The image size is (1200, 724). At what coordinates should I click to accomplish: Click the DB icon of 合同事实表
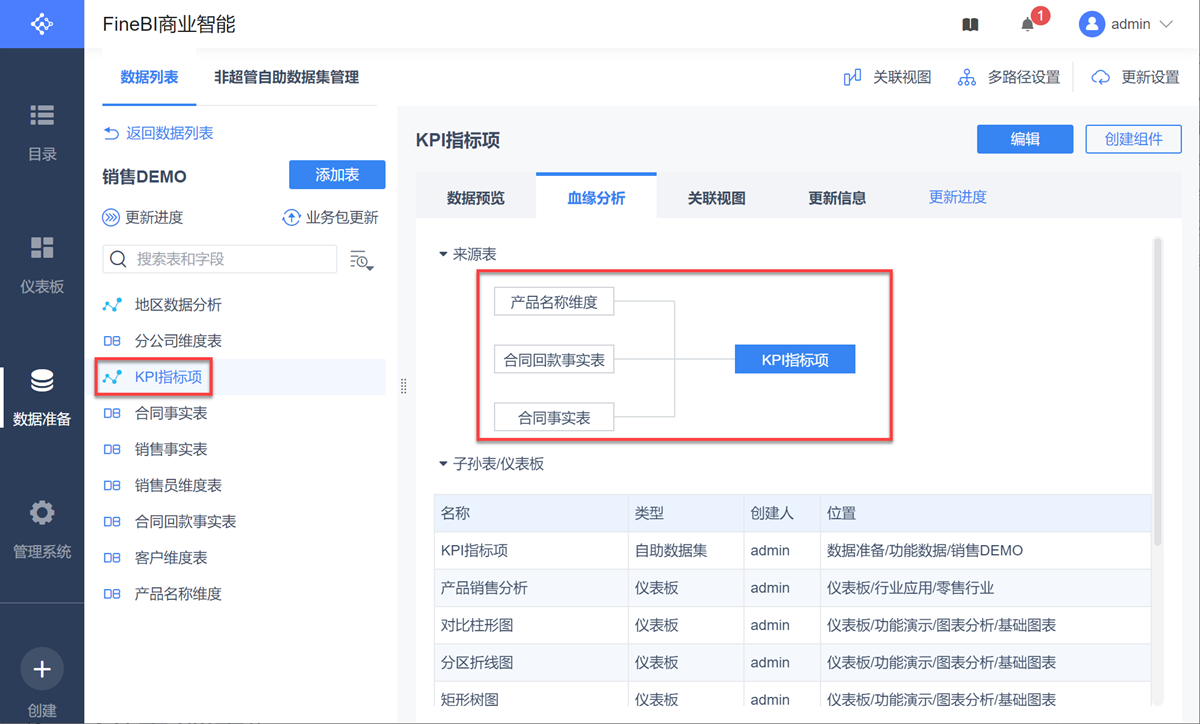(x=112, y=413)
